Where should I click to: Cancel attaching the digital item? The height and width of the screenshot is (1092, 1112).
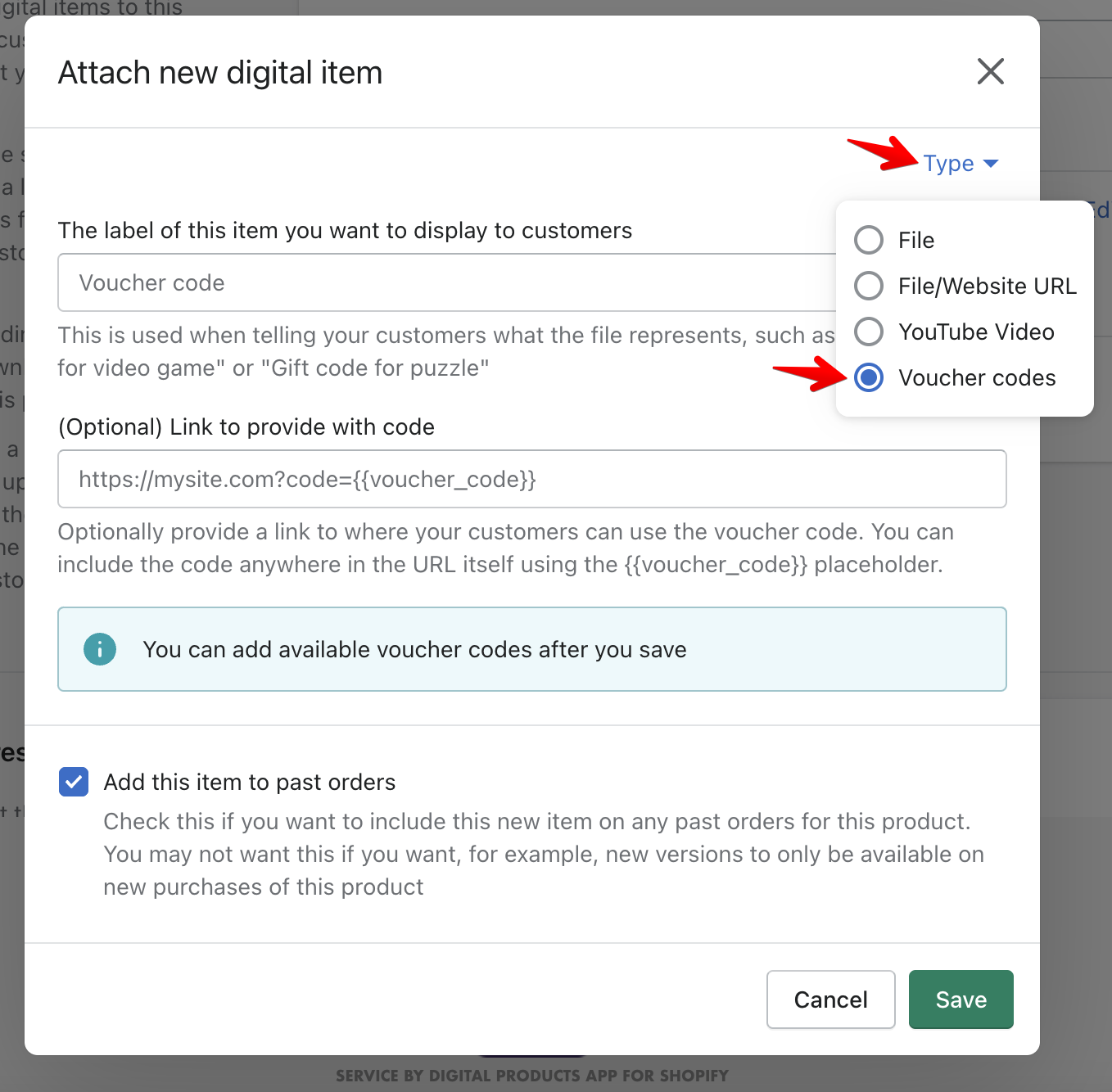click(x=830, y=999)
